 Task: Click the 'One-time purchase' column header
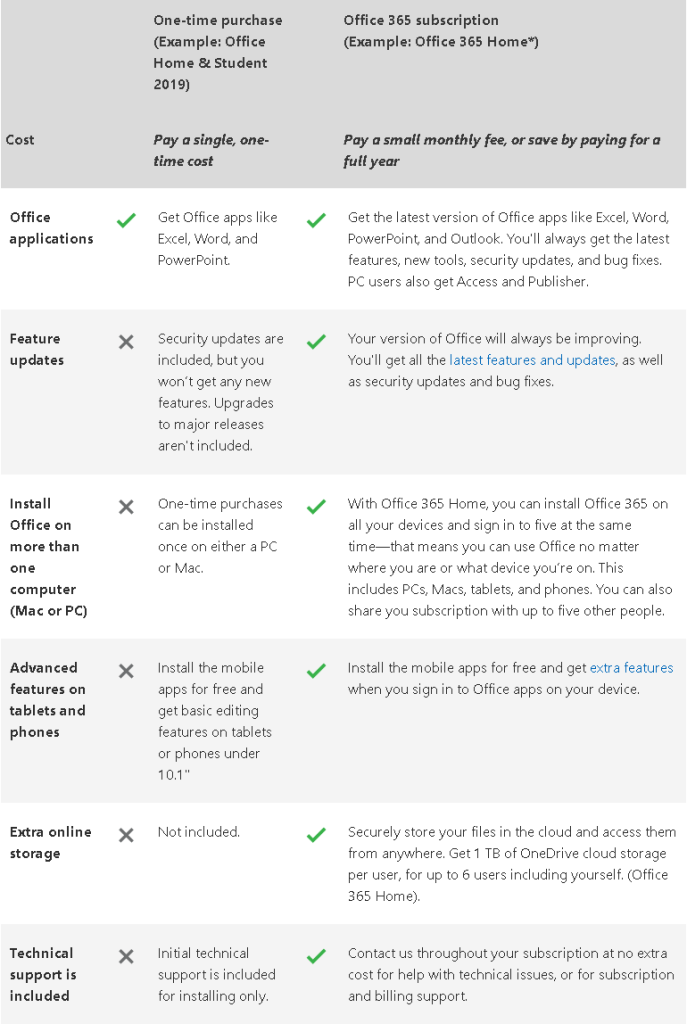[x=218, y=20]
